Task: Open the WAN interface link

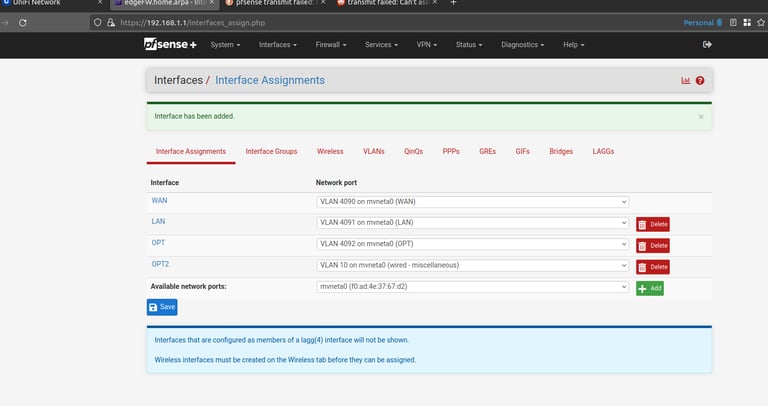Action: pyautogui.click(x=159, y=201)
